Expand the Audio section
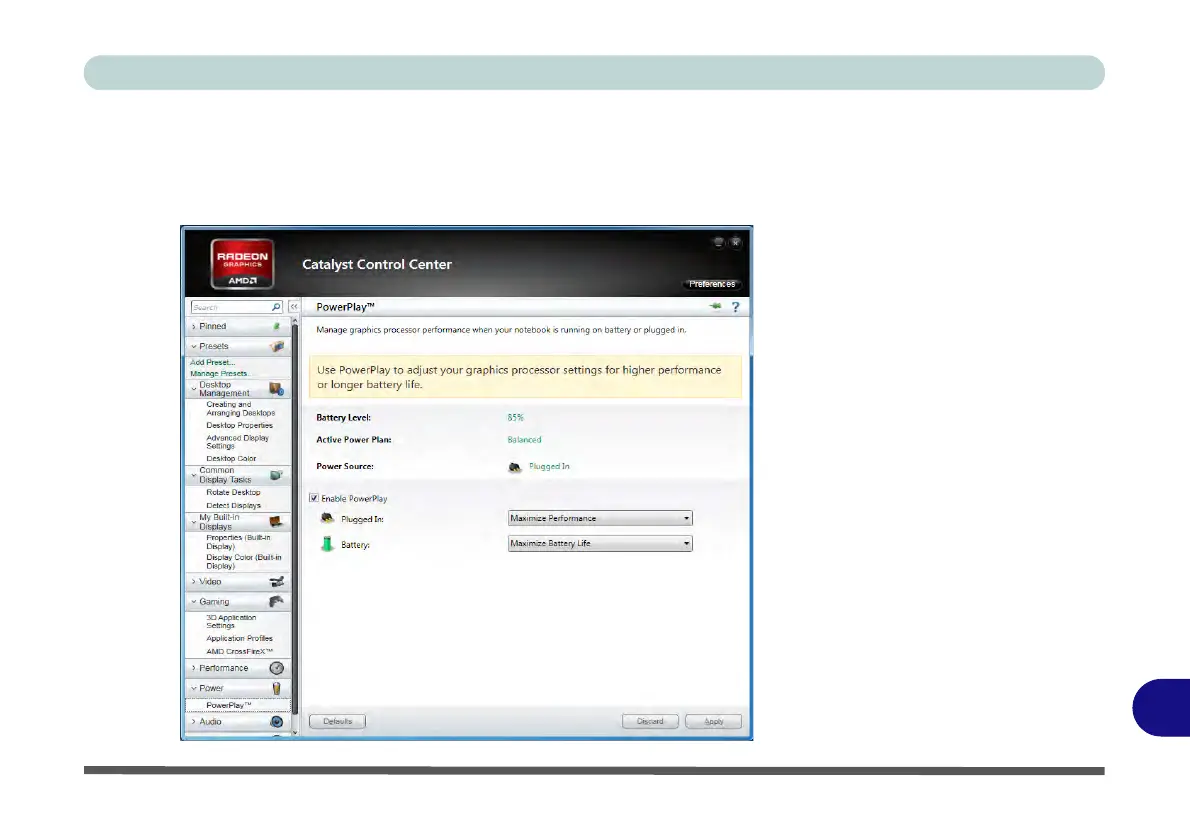This screenshot has height=838, width=1190. 194,721
